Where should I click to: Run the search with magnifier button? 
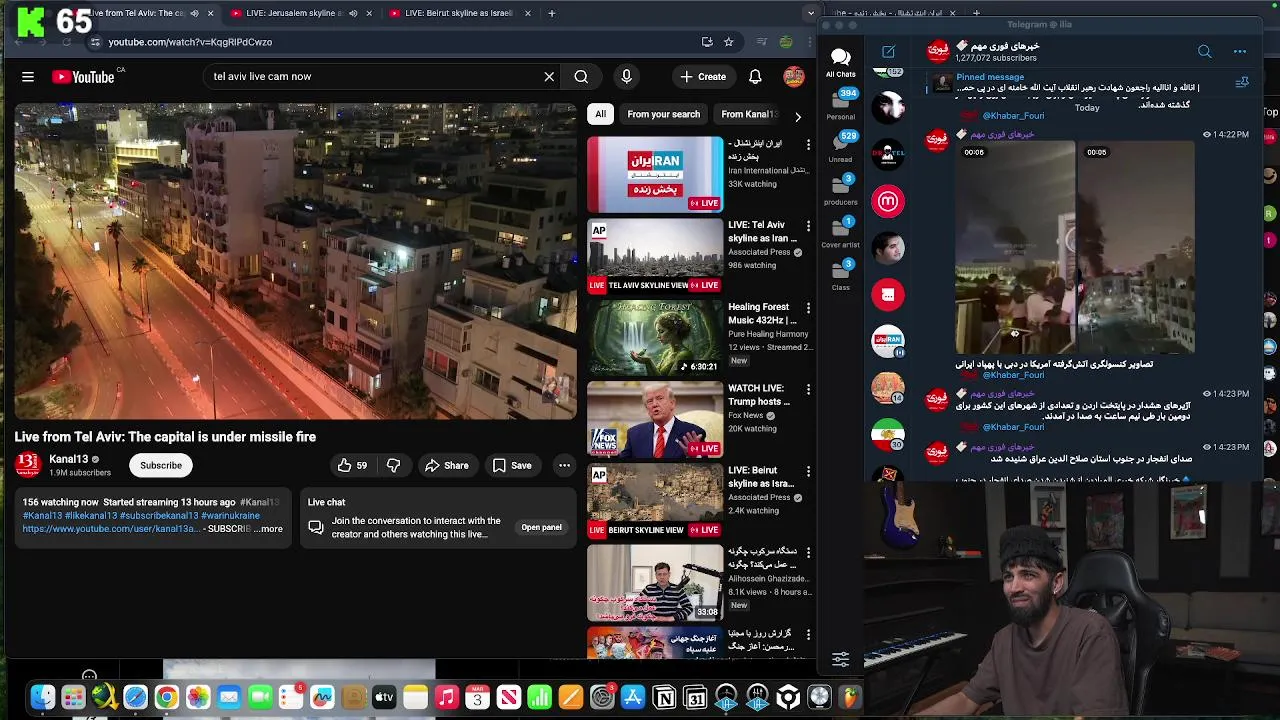pyautogui.click(x=581, y=77)
